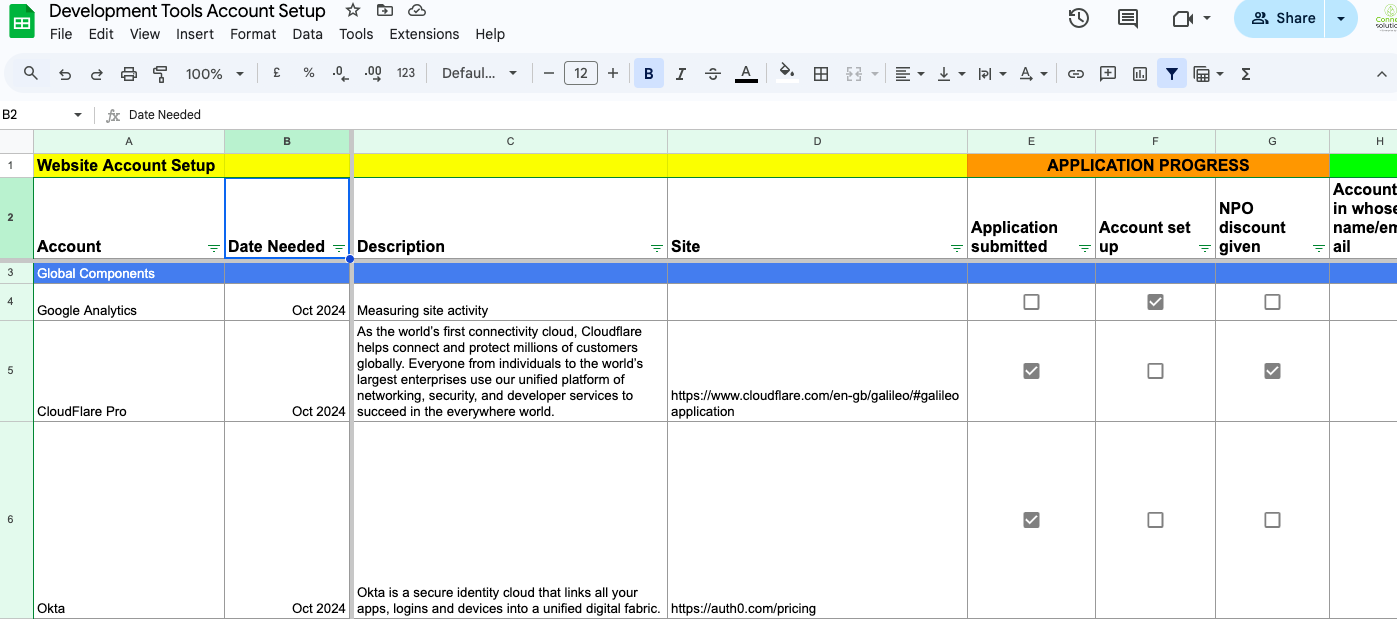Open version history clock icon
This screenshot has width=1397, height=619.
1078,18
